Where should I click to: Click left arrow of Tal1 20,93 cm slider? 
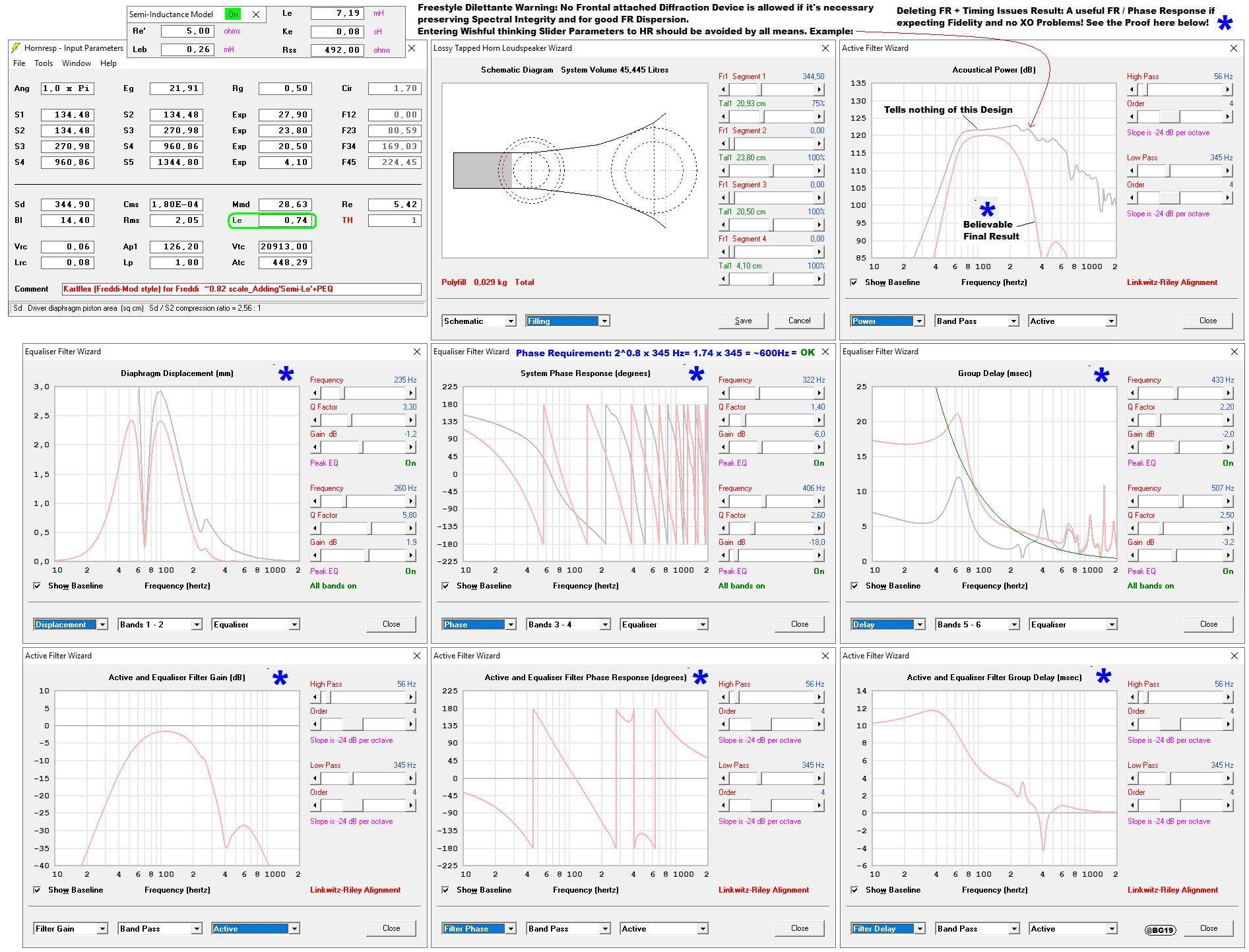(x=723, y=116)
